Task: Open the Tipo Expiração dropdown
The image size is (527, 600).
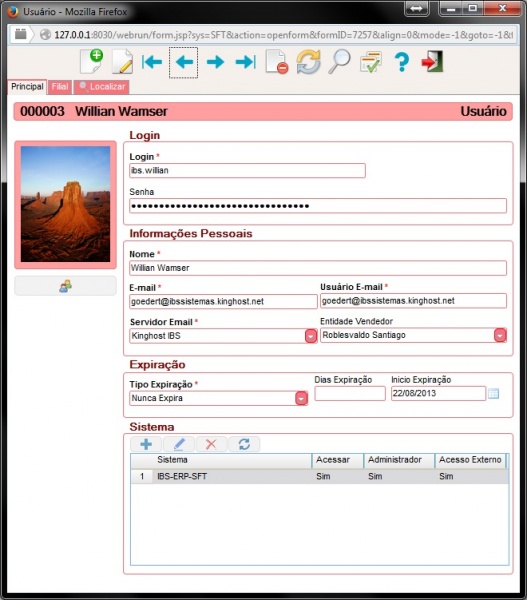Action: 301,398
